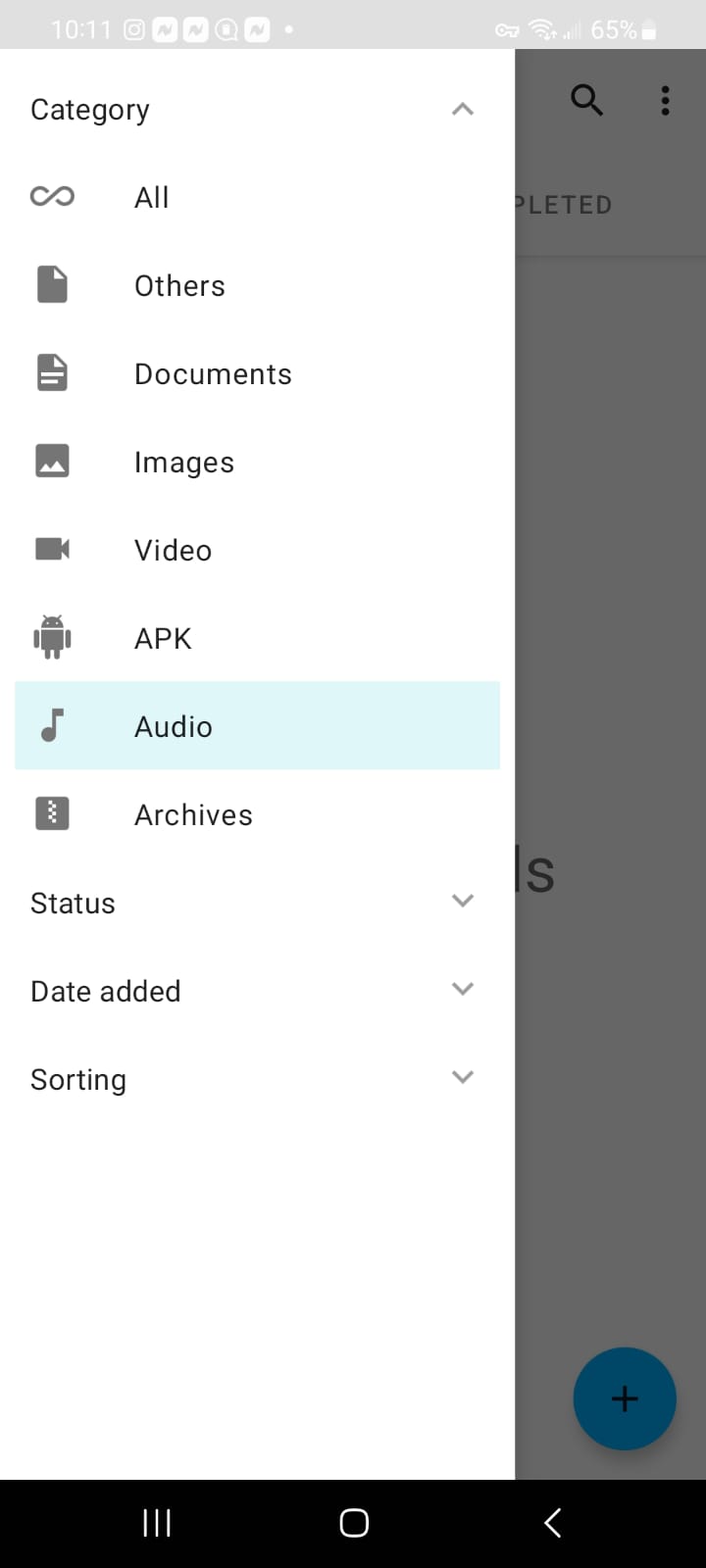Tap the Audio music note icon
The image size is (706, 1568).
click(x=52, y=725)
